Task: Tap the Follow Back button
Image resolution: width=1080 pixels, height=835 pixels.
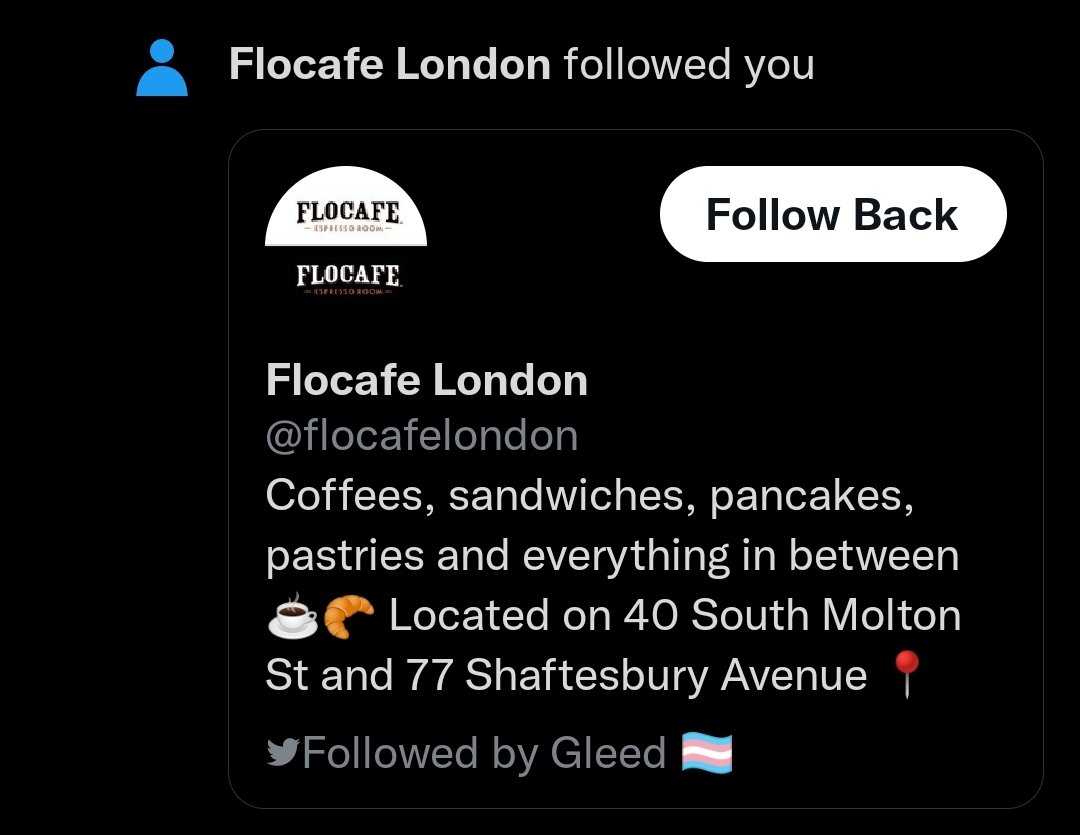Action: pyautogui.click(x=832, y=214)
